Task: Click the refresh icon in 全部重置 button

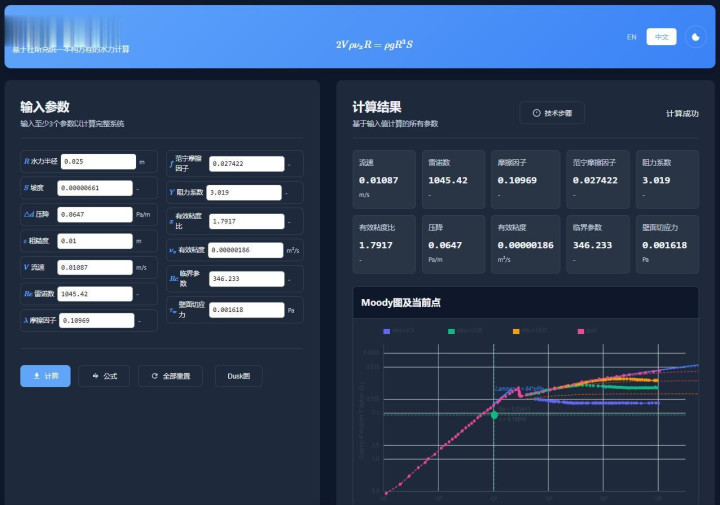Action: coord(155,376)
